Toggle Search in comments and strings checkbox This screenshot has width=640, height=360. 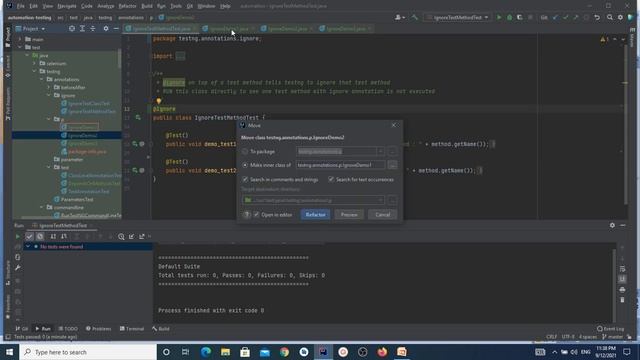pos(245,180)
